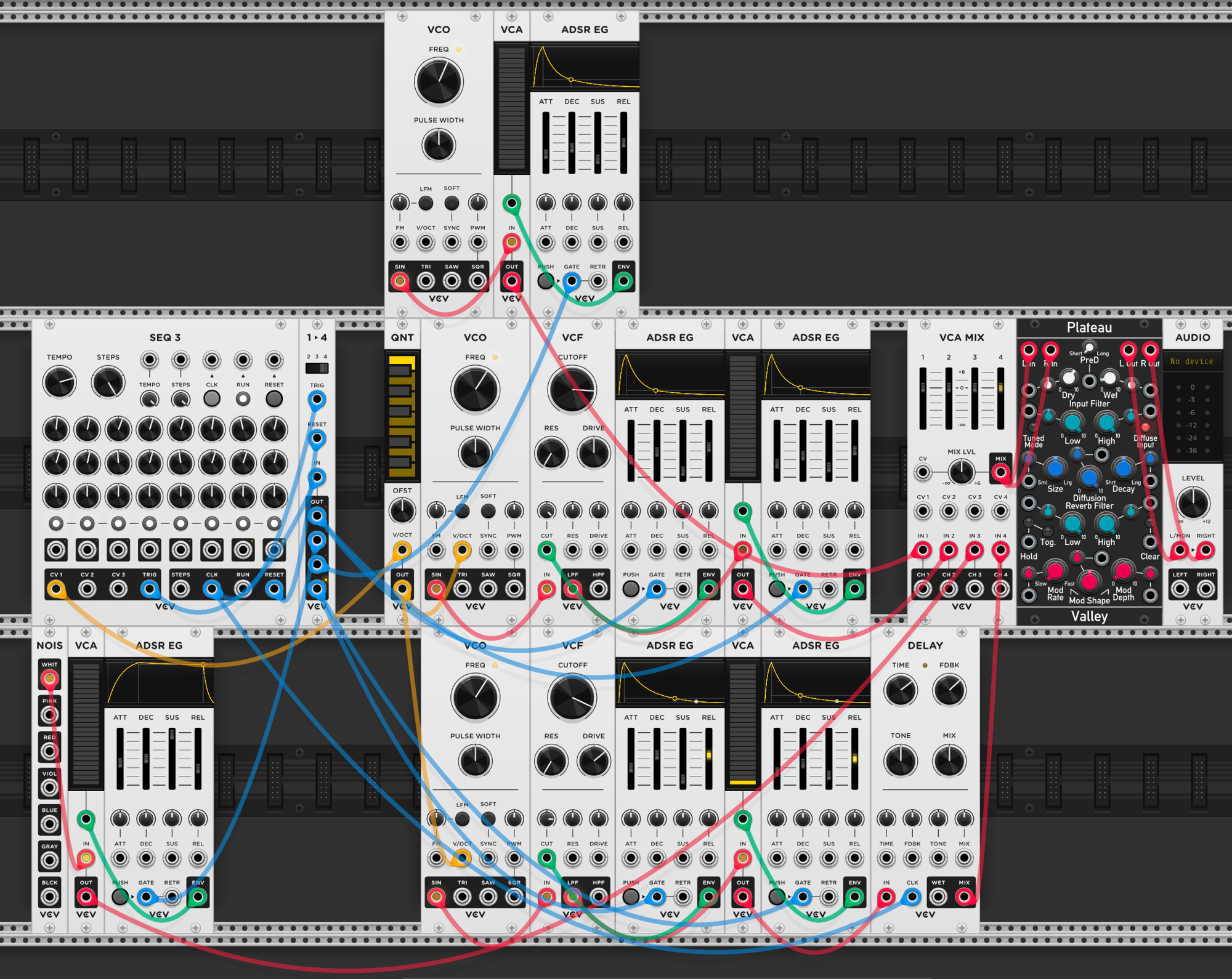Click the Plateau R out jack
This screenshot has width=1232, height=979.
tap(1149, 351)
